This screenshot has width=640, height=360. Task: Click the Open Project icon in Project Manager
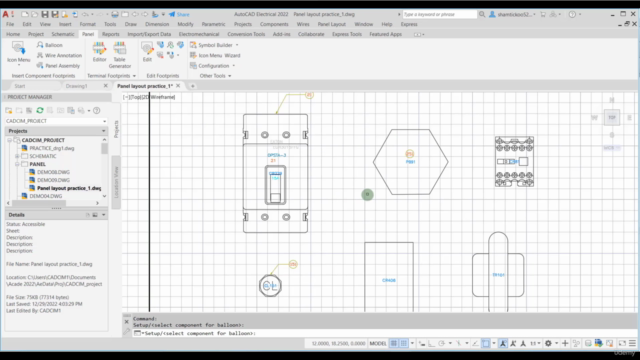[x=9, y=110]
